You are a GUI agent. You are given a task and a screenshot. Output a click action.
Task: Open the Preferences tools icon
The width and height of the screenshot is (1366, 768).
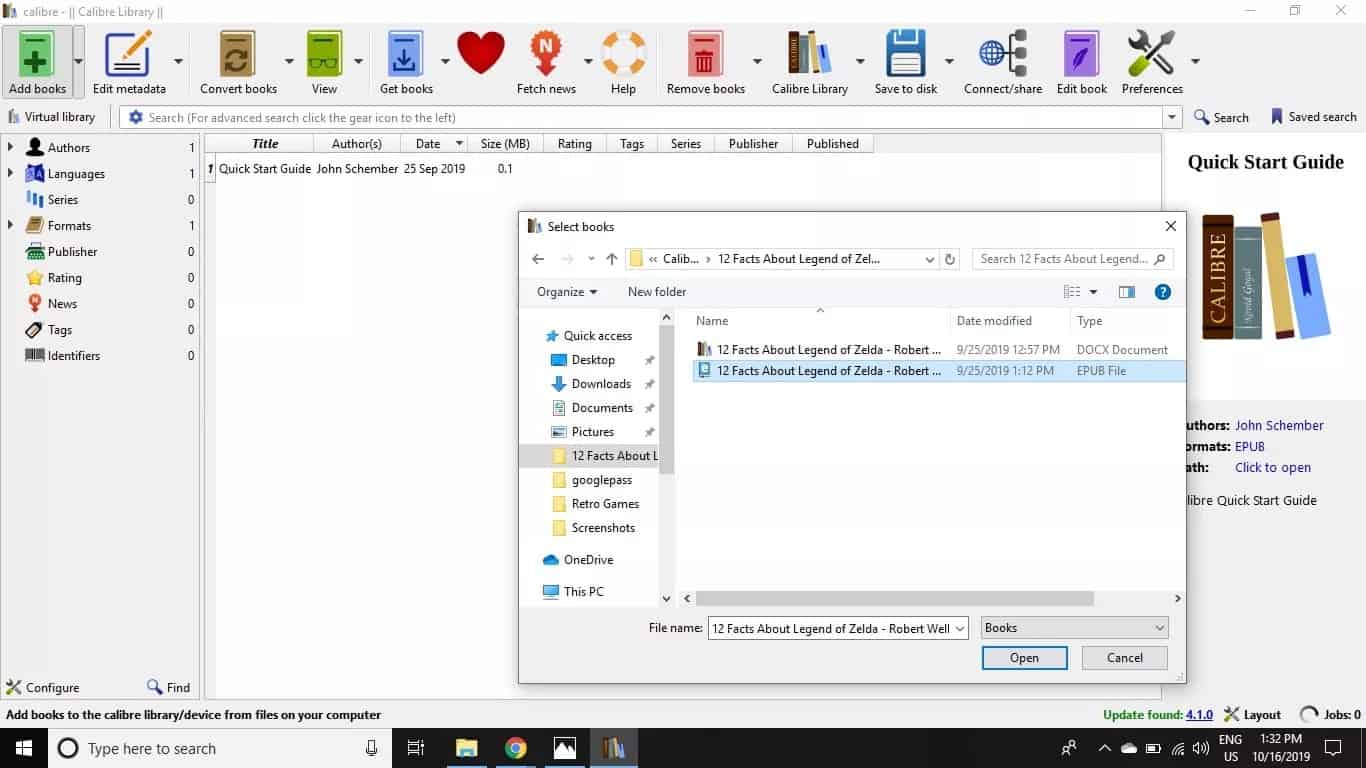click(1151, 53)
